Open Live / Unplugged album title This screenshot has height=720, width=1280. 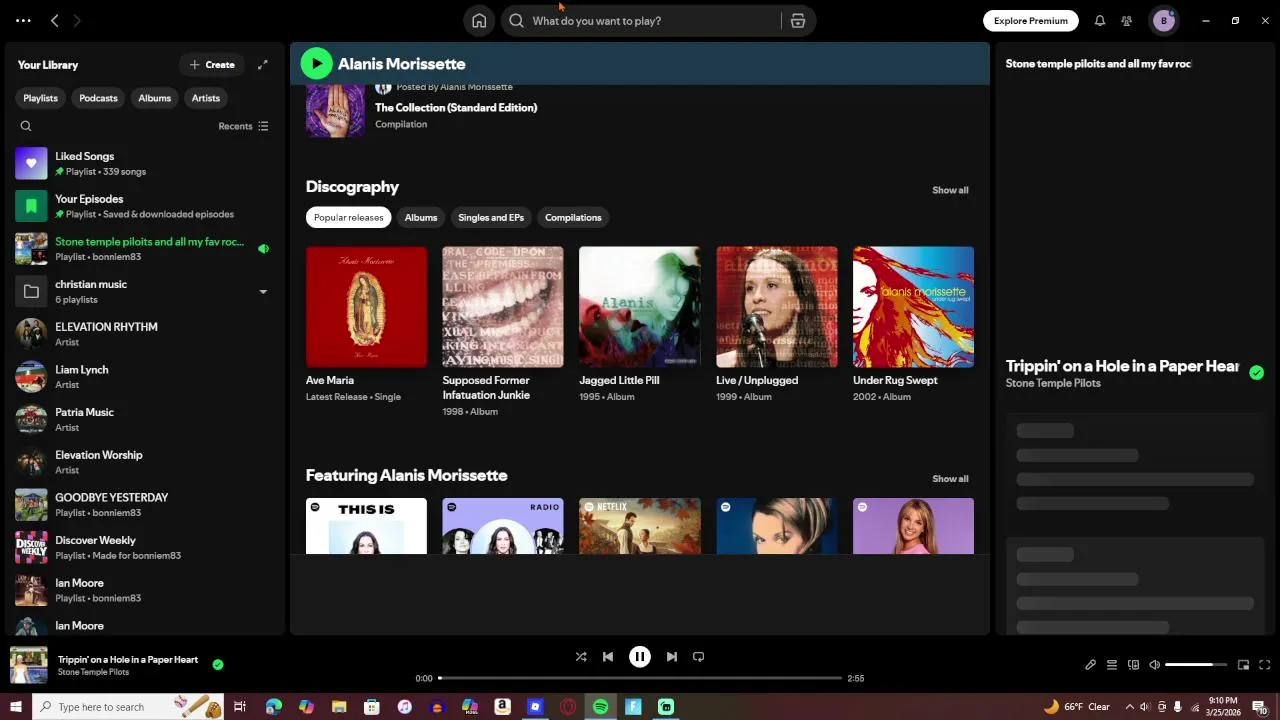(x=757, y=381)
